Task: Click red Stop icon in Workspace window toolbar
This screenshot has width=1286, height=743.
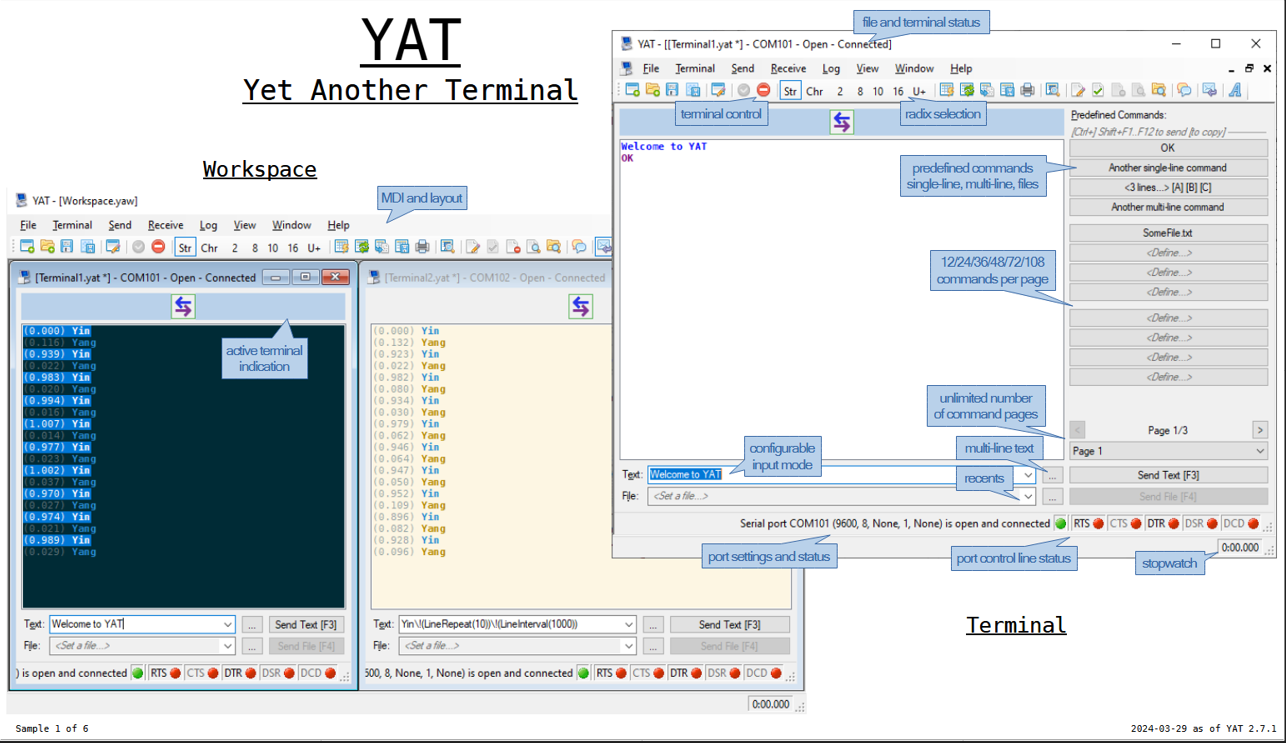Action: tap(158, 247)
